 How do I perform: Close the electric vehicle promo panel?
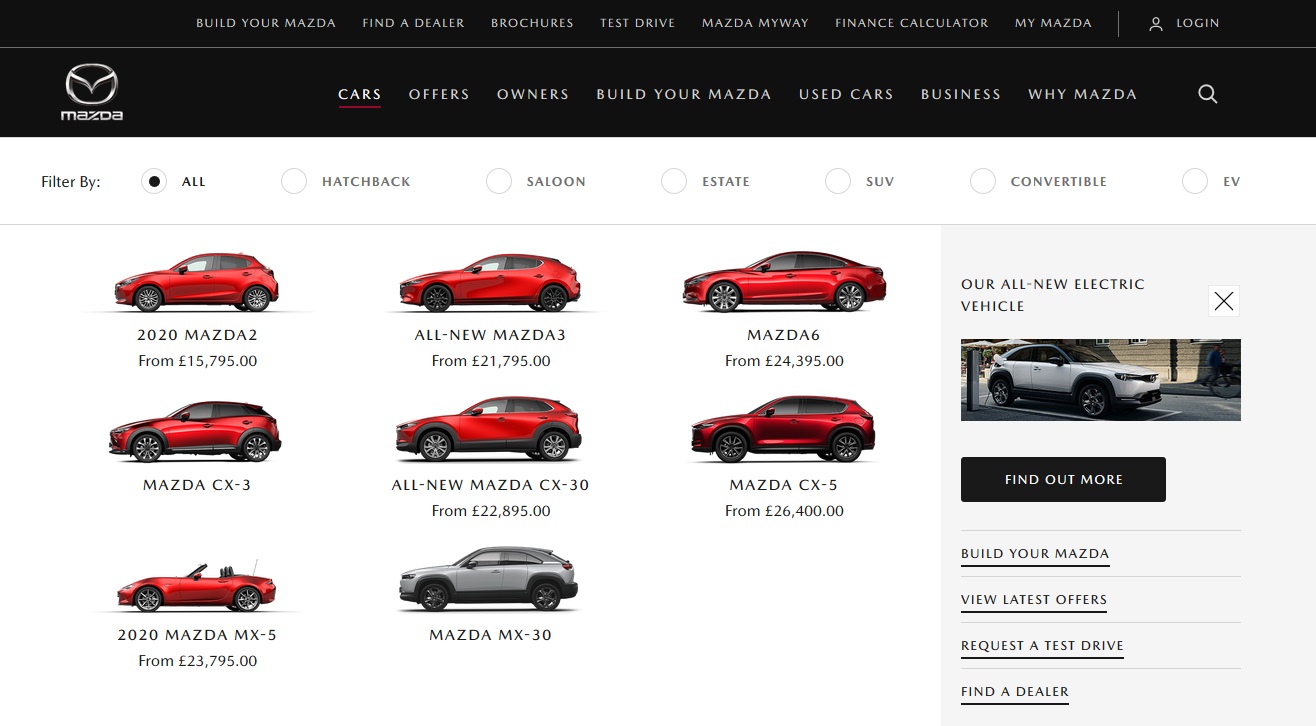pos(1223,301)
